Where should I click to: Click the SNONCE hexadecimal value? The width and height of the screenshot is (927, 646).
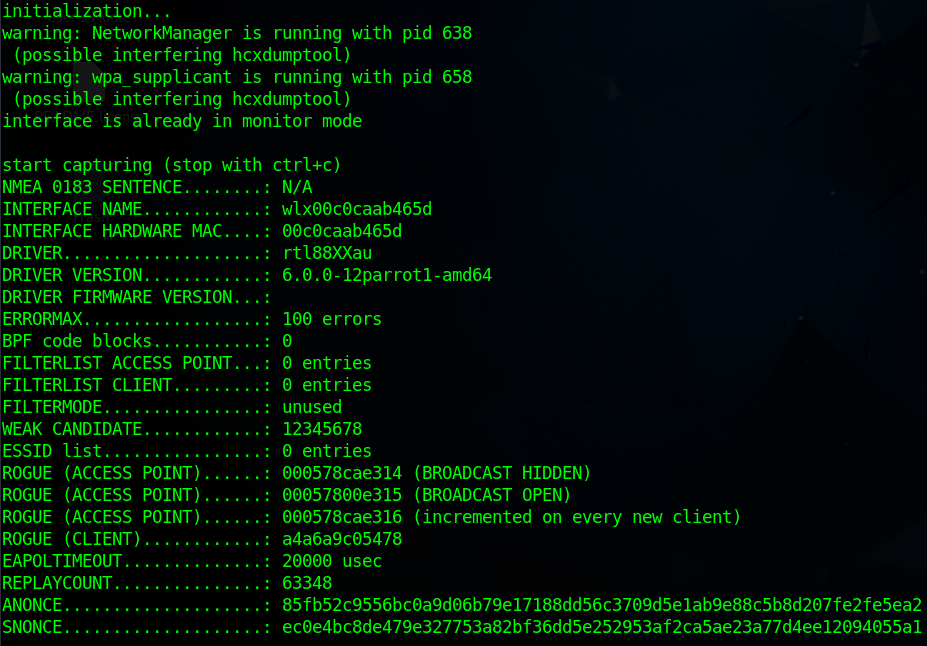point(602,627)
